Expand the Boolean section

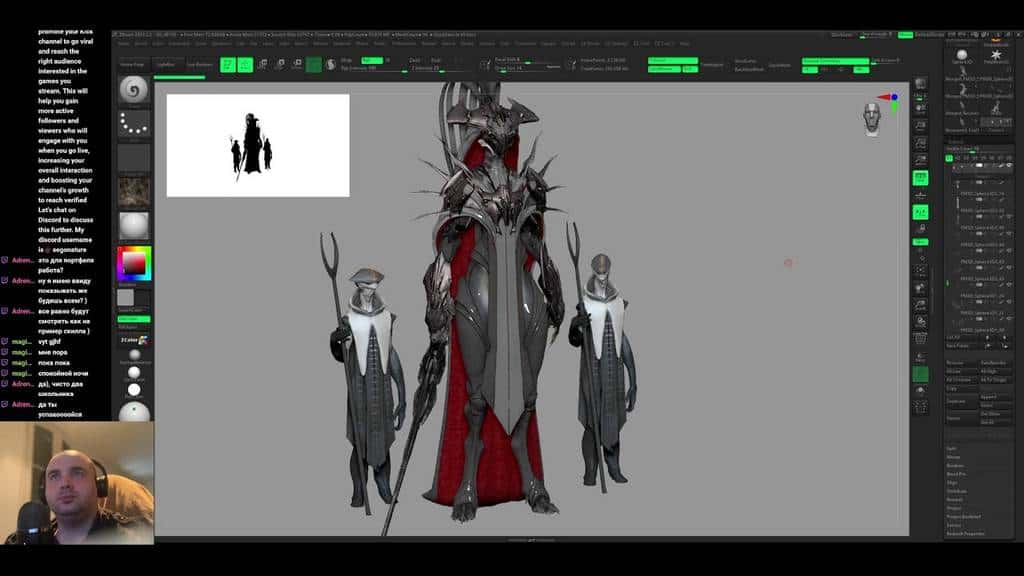(x=955, y=466)
